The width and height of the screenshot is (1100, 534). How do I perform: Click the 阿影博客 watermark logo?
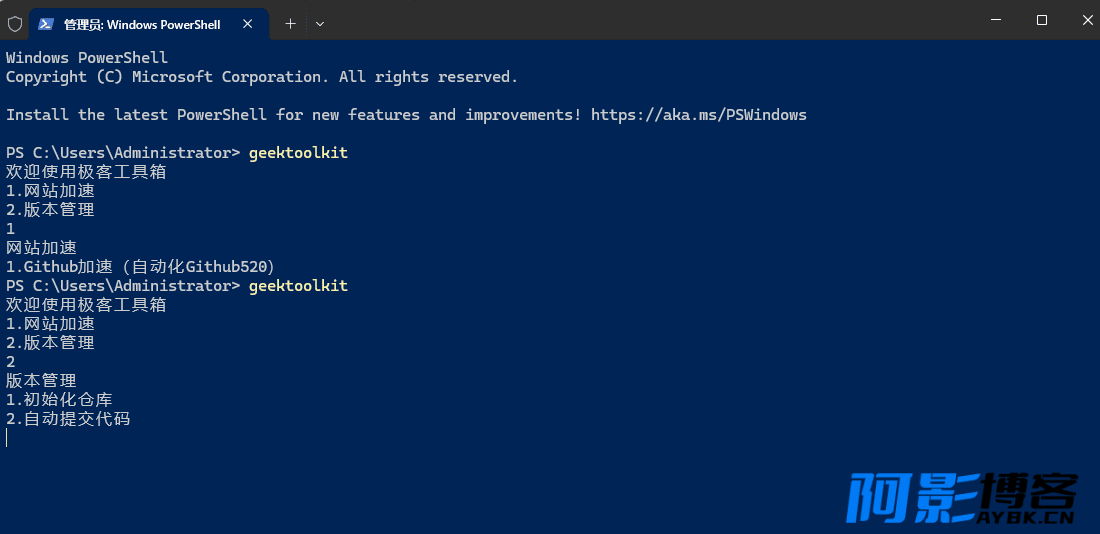[x=962, y=498]
